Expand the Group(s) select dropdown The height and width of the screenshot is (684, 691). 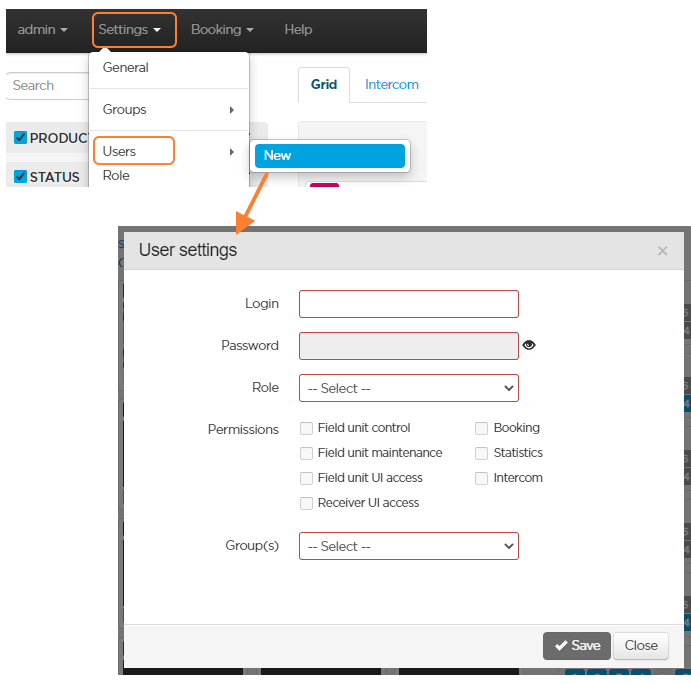click(x=408, y=546)
